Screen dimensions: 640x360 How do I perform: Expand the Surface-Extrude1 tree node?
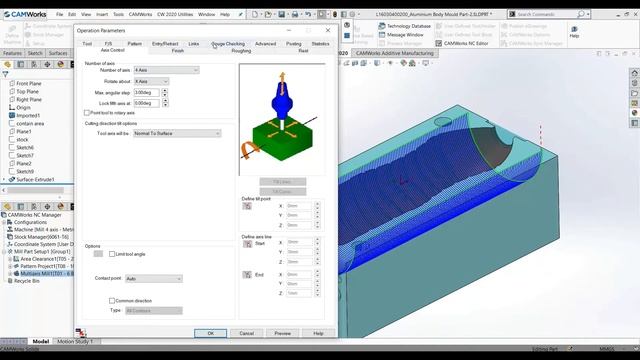[4, 179]
